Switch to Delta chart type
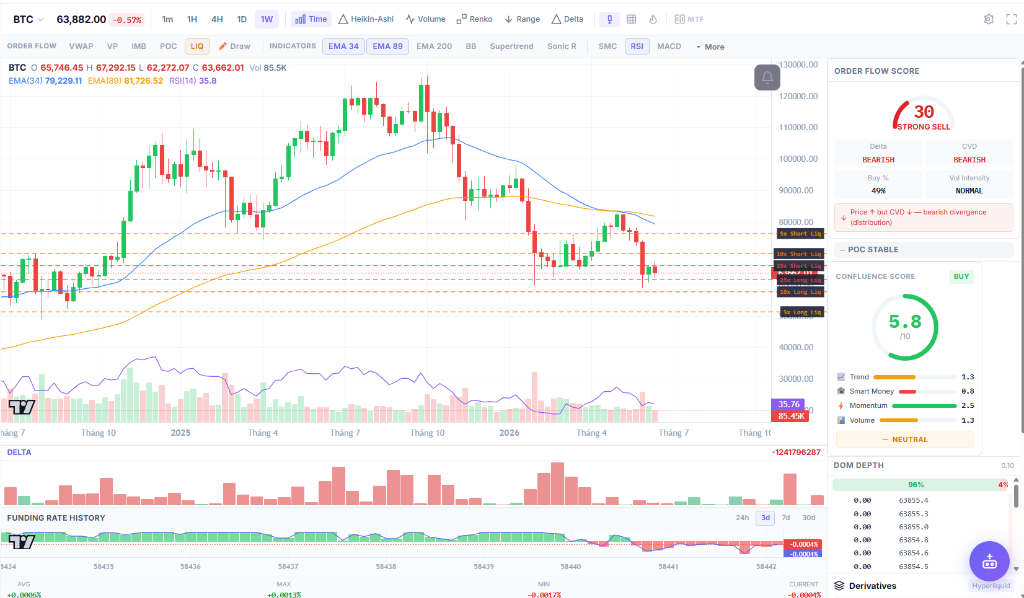Image resolution: width=1024 pixels, height=598 pixels. click(x=568, y=20)
